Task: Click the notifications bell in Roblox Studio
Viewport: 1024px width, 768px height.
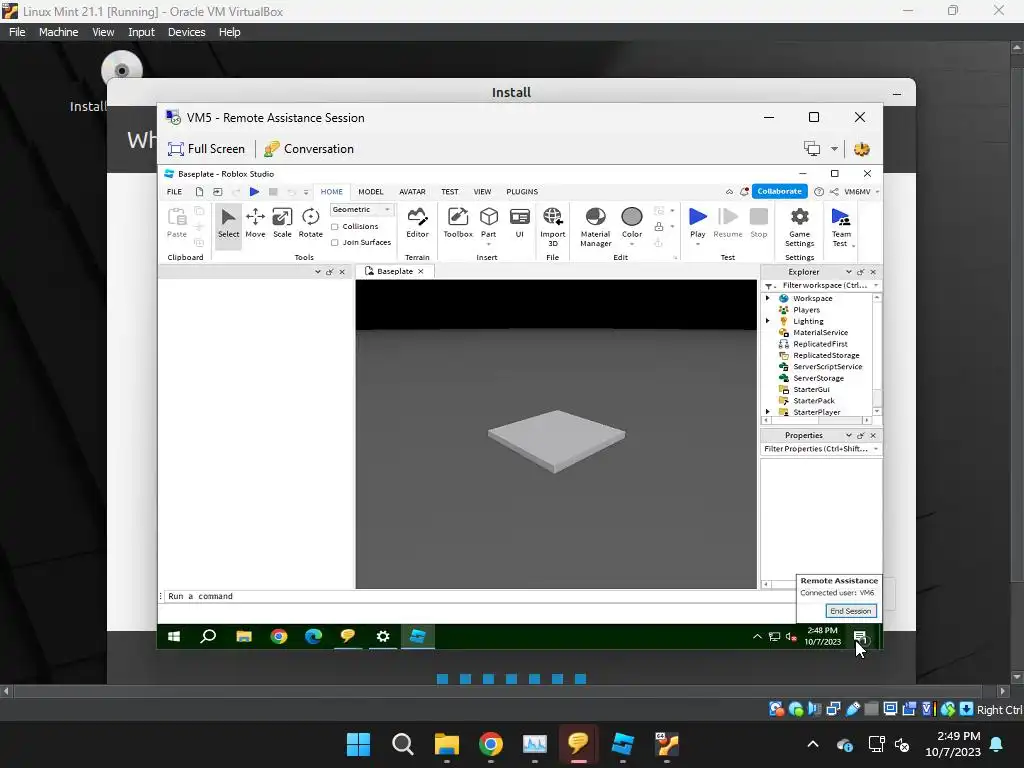Action: 744,191
